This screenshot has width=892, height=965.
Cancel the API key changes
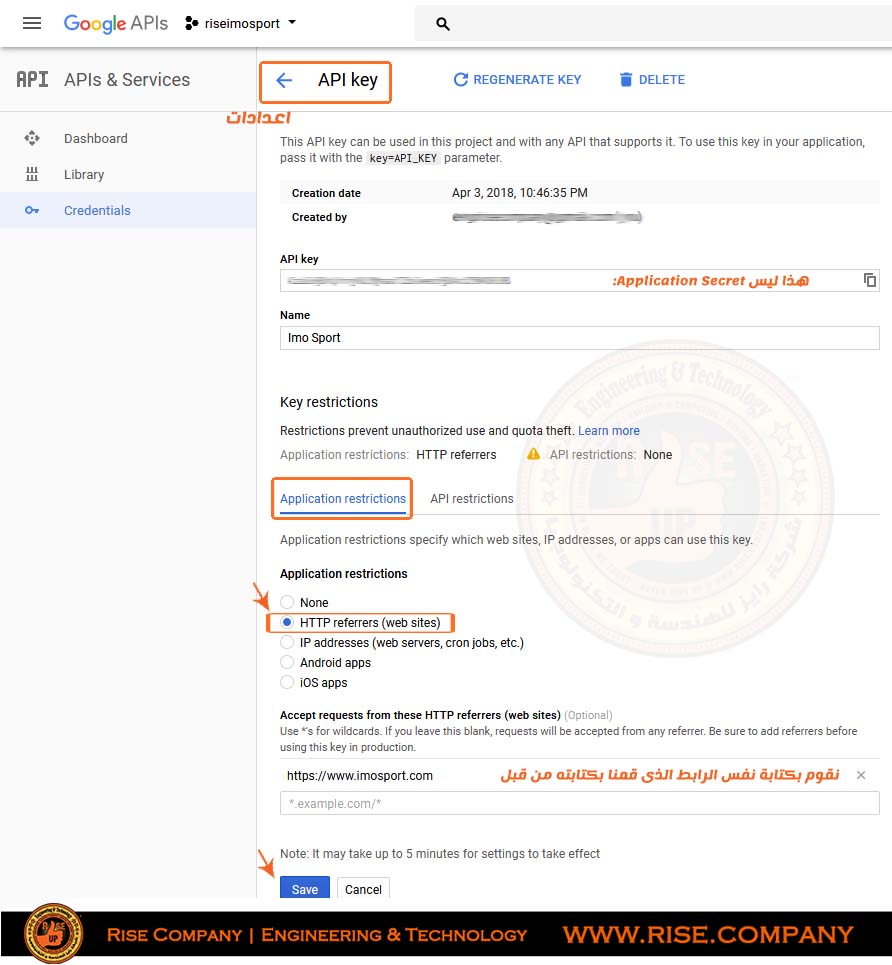point(363,889)
